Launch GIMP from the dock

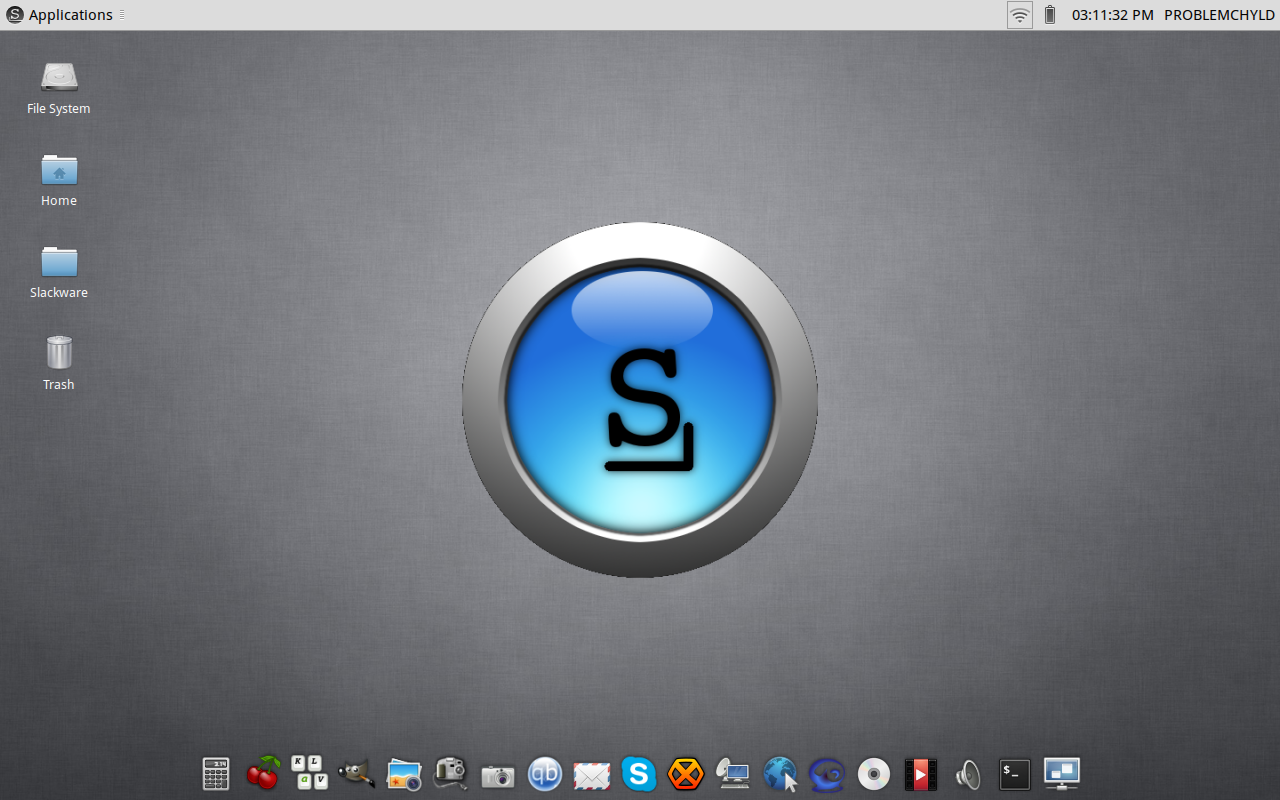357,773
